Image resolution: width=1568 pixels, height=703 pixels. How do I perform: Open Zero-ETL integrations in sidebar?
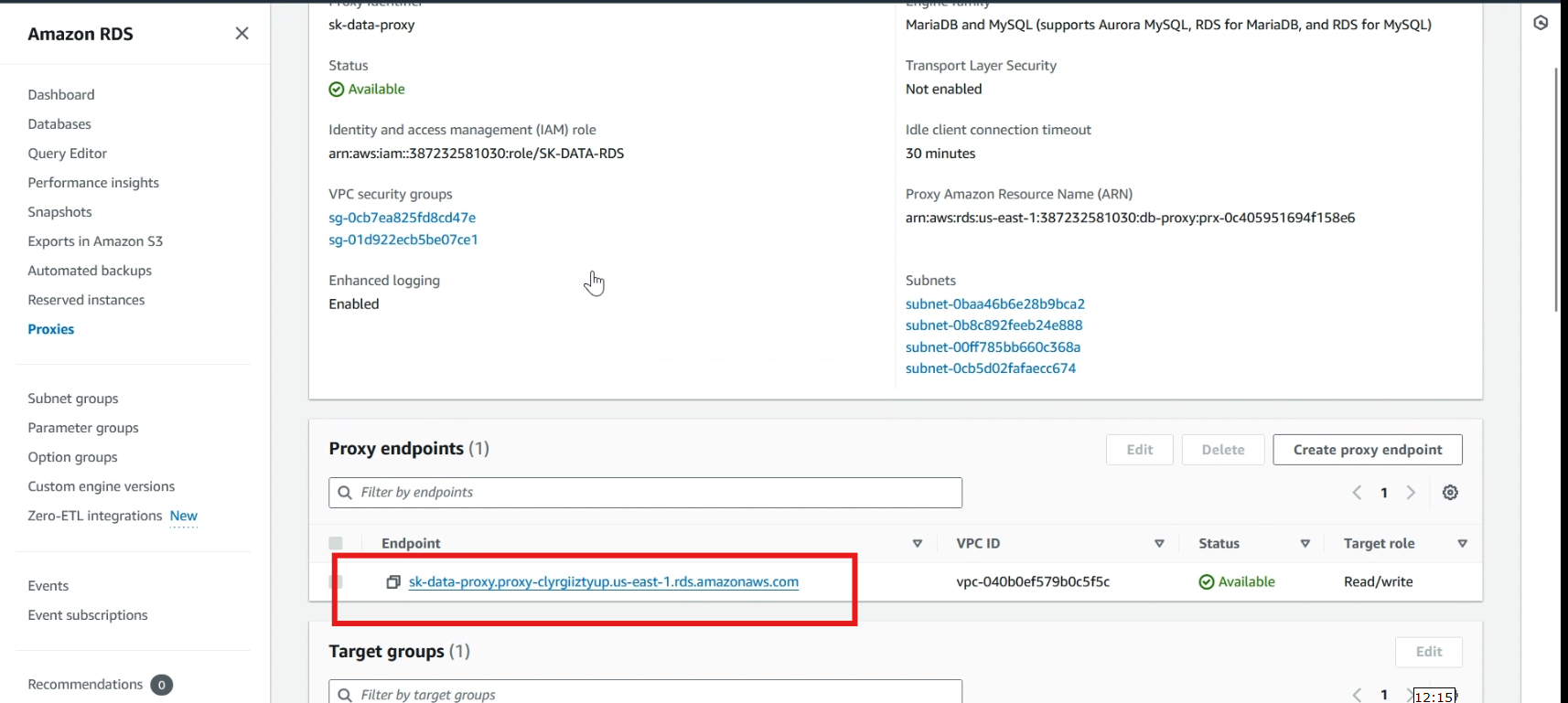coord(95,516)
